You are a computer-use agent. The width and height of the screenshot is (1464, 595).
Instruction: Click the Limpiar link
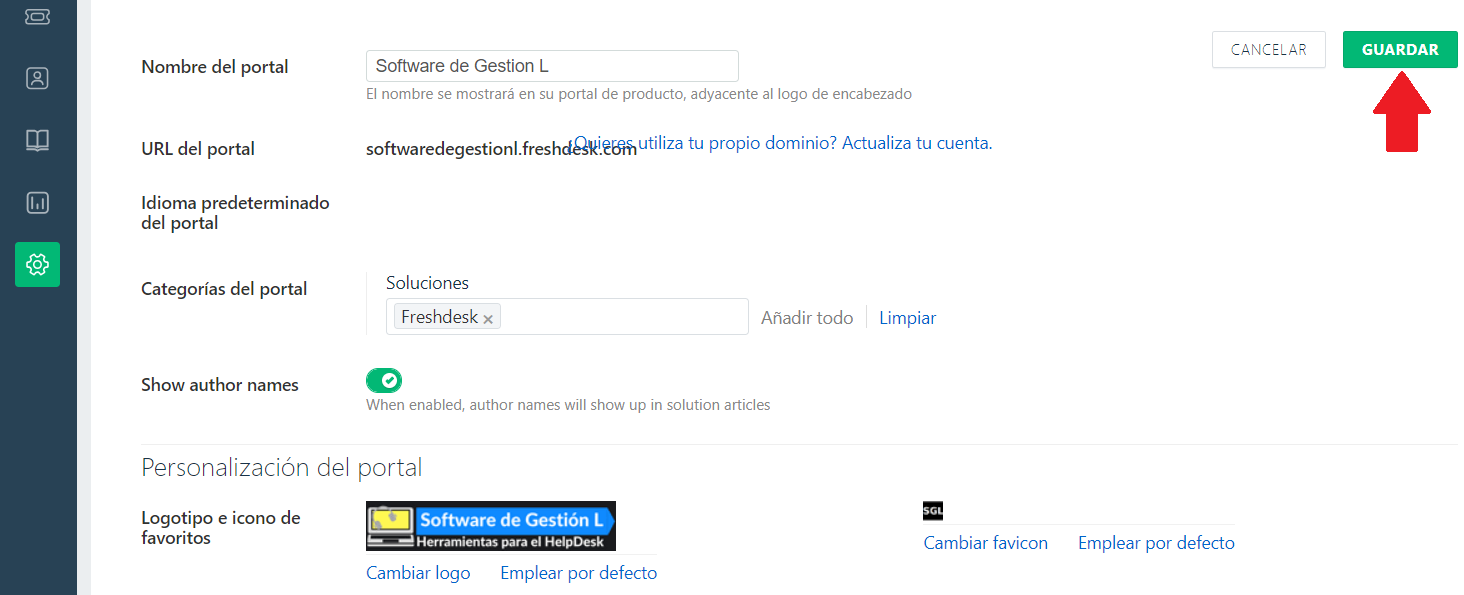click(x=907, y=318)
